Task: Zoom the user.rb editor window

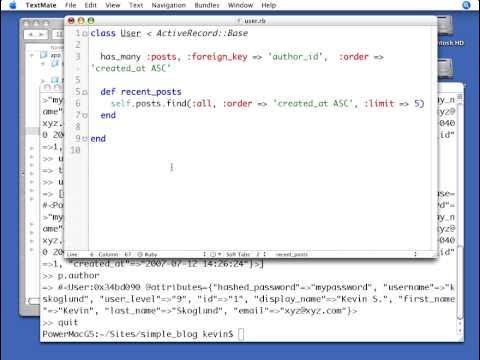Action: point(91,21)
